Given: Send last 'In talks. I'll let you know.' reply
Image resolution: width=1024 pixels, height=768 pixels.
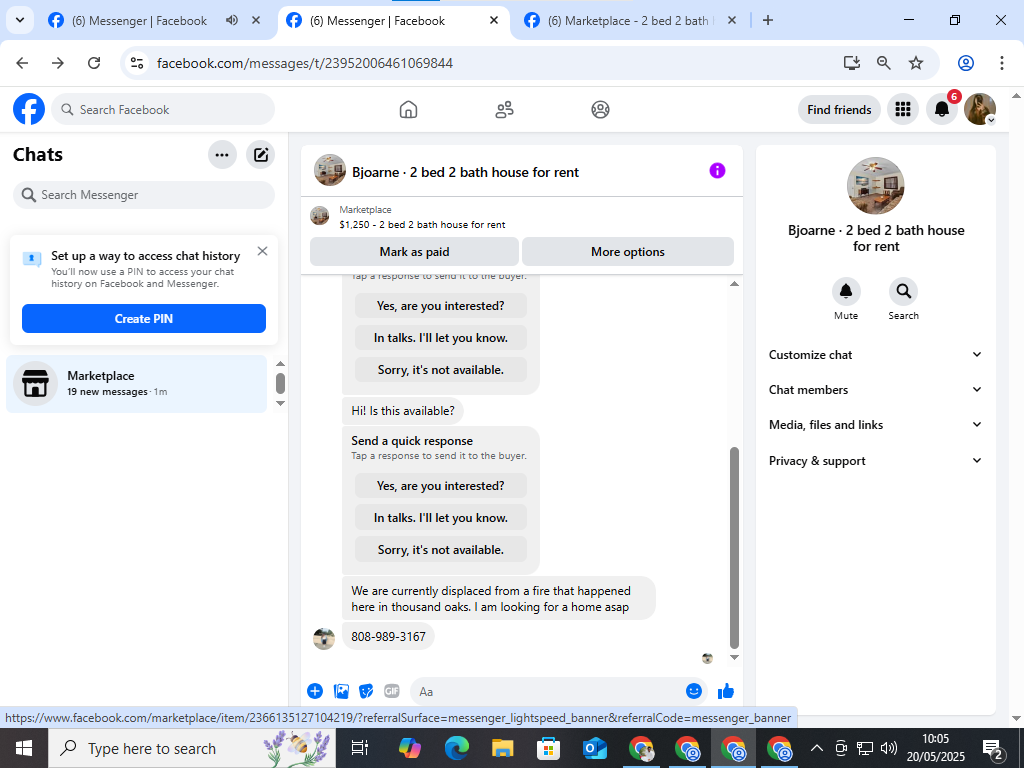Looking at the screenshot, I should 441,518.
